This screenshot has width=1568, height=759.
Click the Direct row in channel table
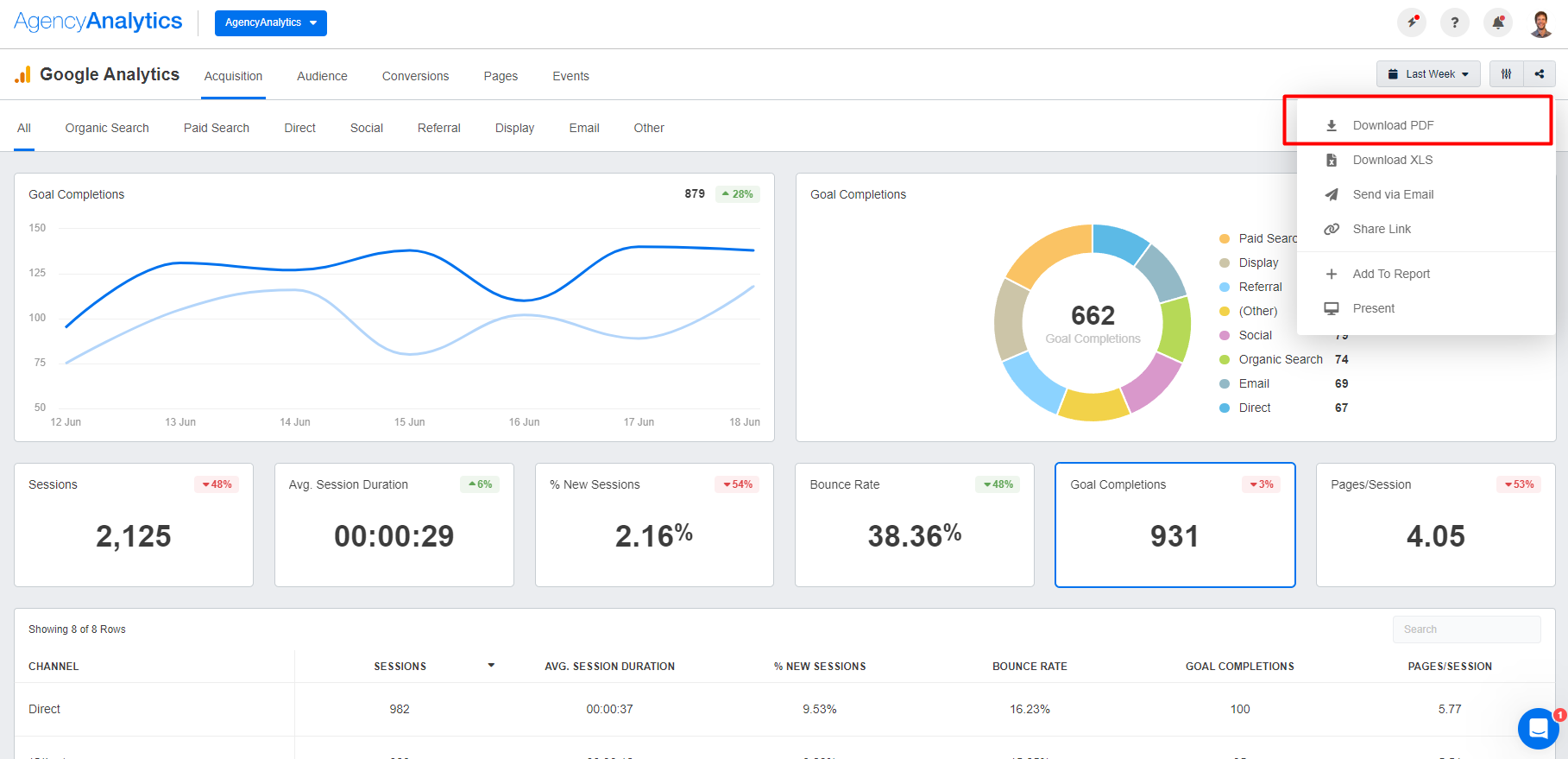pos(784,709)
